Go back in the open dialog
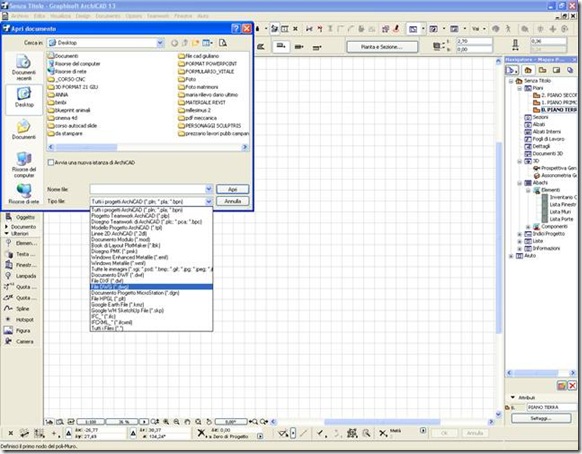Viewport: 582px width, 454px height. point(174,43)
